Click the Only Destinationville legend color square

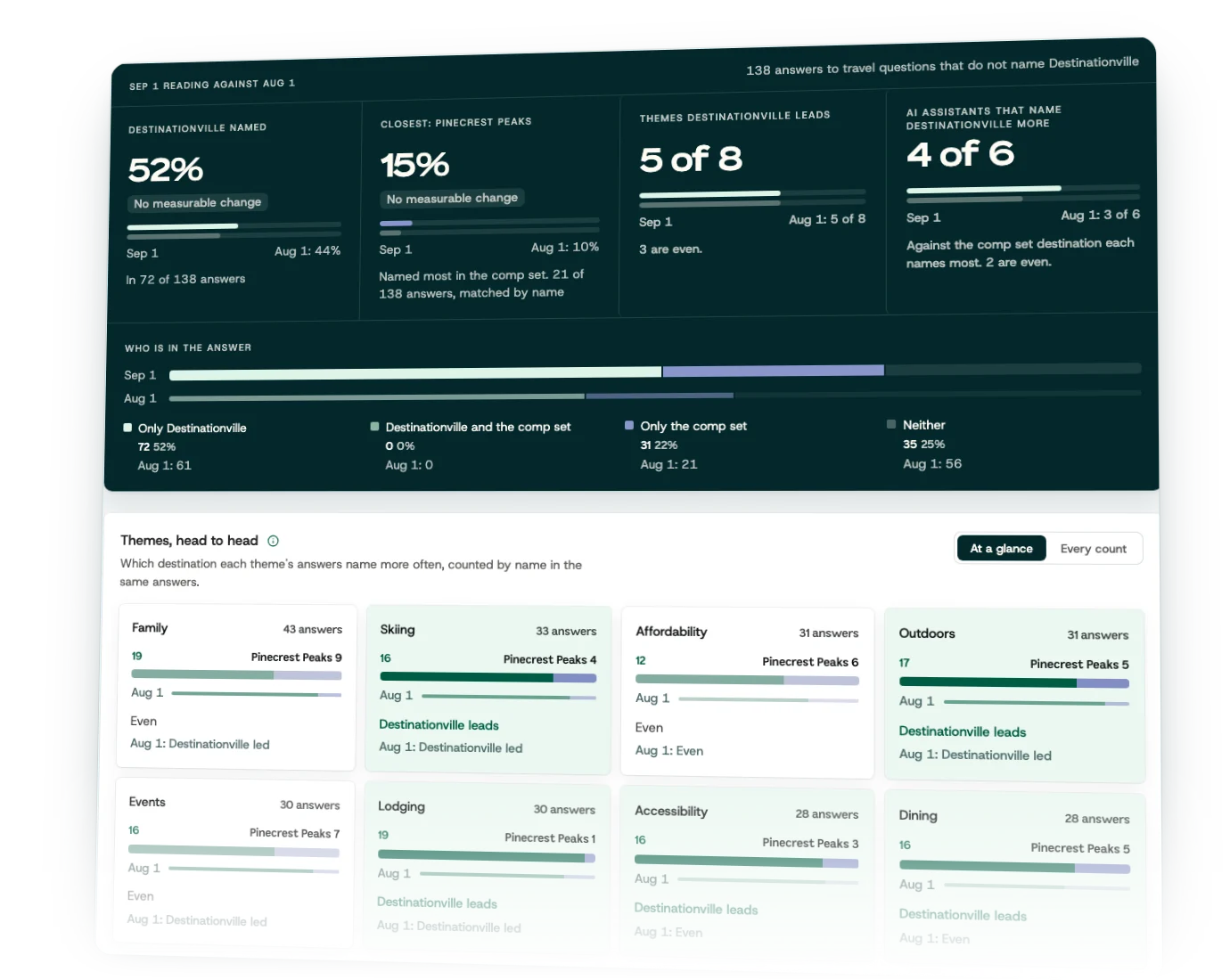[127, 428]
